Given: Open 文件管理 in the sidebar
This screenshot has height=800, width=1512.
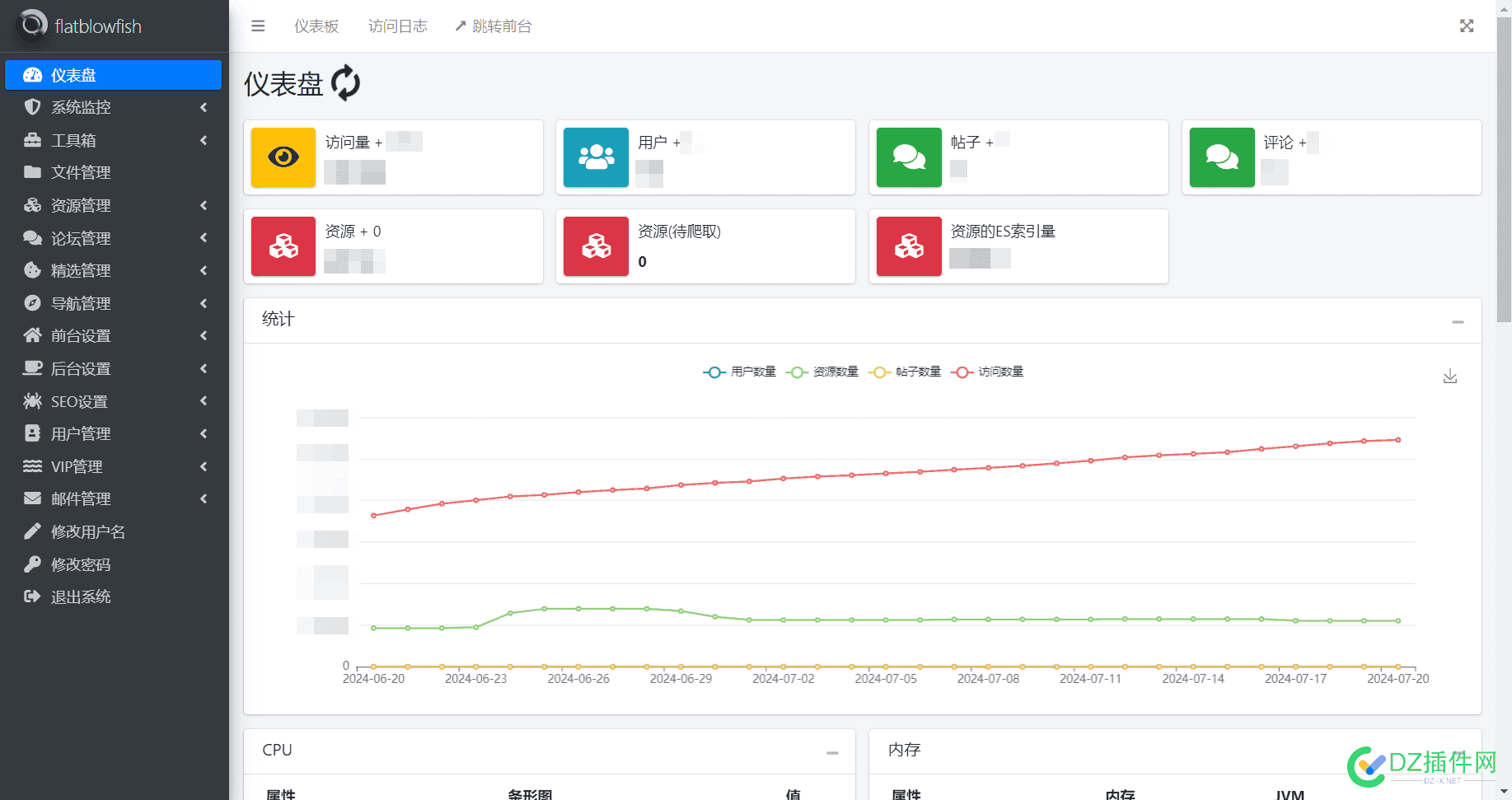Looking at the screenshot, I should coord(113,172).
